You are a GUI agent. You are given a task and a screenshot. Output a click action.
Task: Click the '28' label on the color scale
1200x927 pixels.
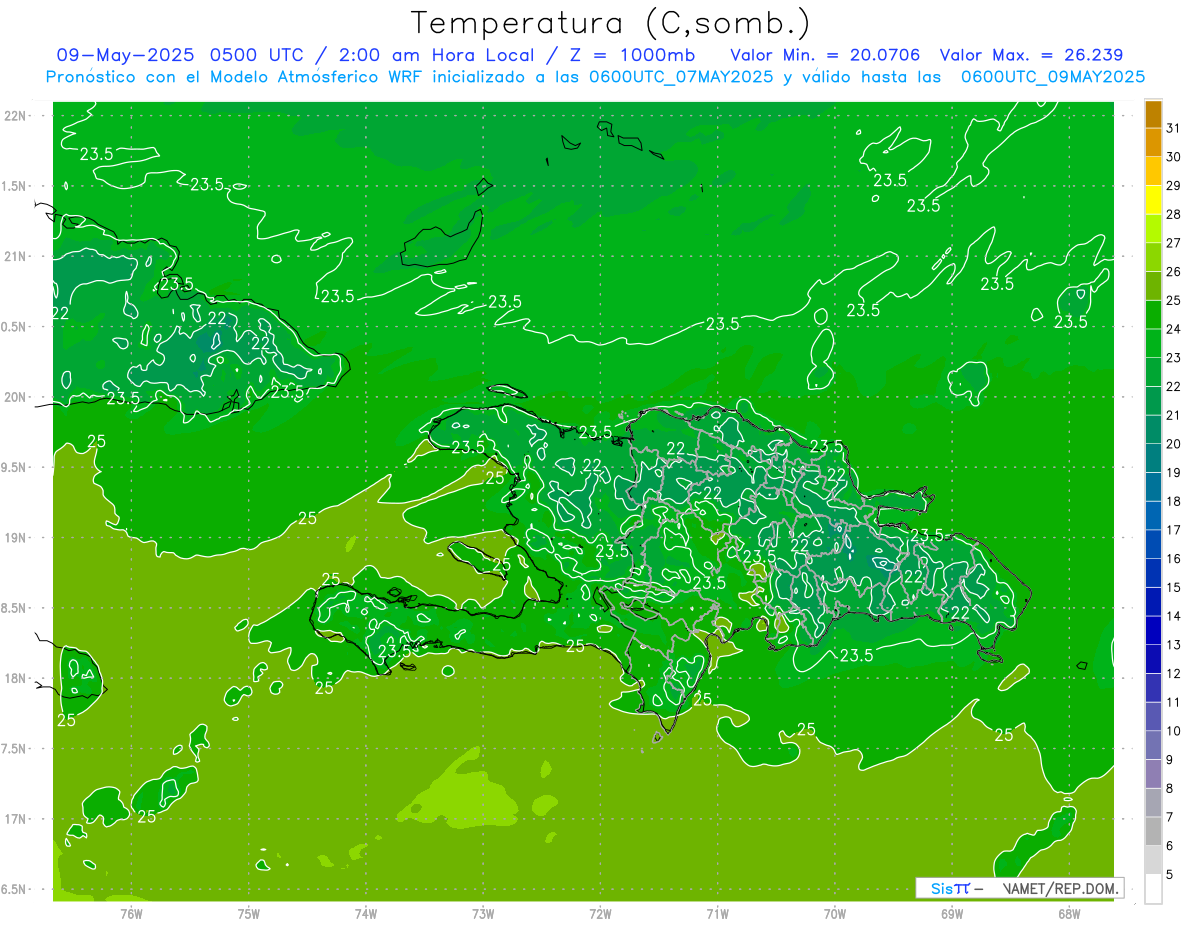pyautogui.click(x=1173, y=214)
